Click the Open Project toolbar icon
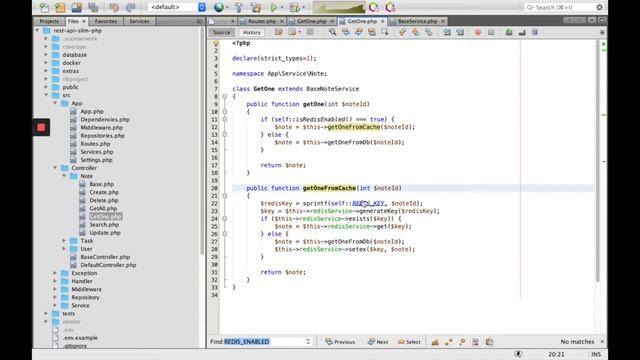This screenshot has width=640, height=360. point(77,7)
